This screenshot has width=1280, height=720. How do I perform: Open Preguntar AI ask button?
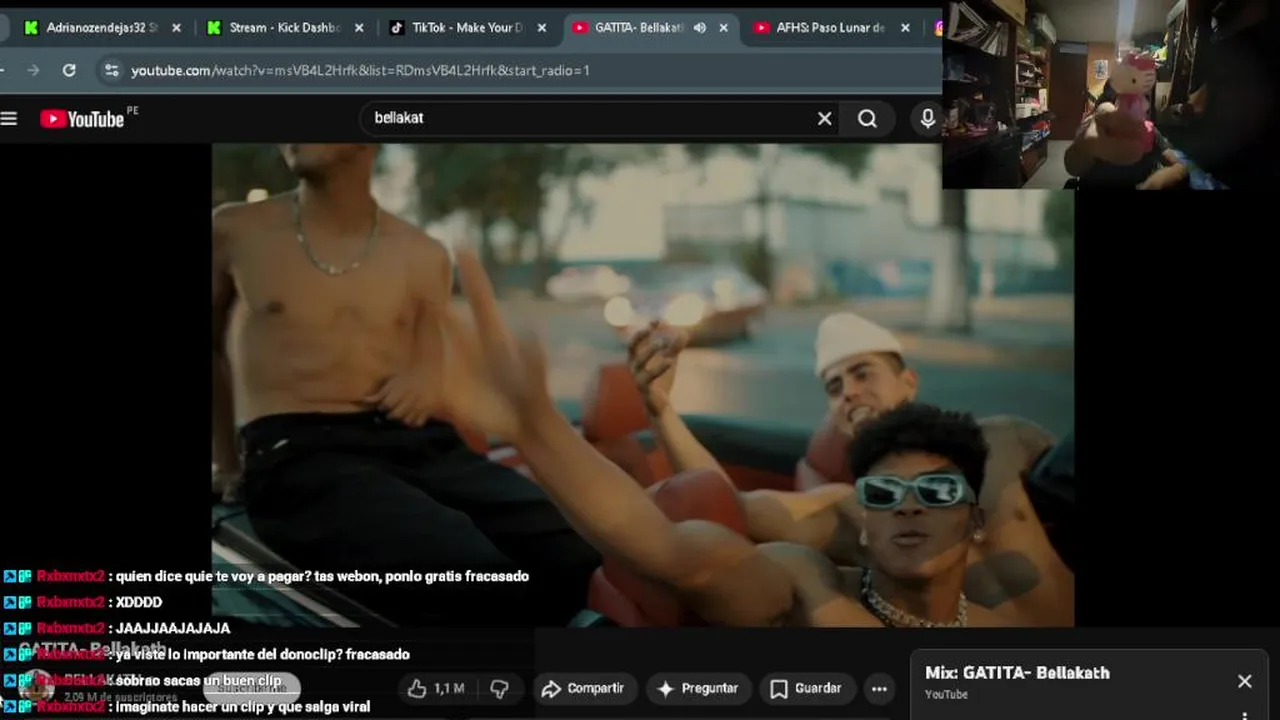tap(700, 688)
